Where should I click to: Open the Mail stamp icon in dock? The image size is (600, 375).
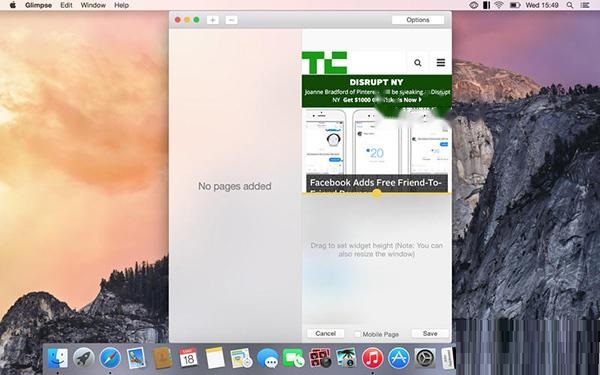136,358
